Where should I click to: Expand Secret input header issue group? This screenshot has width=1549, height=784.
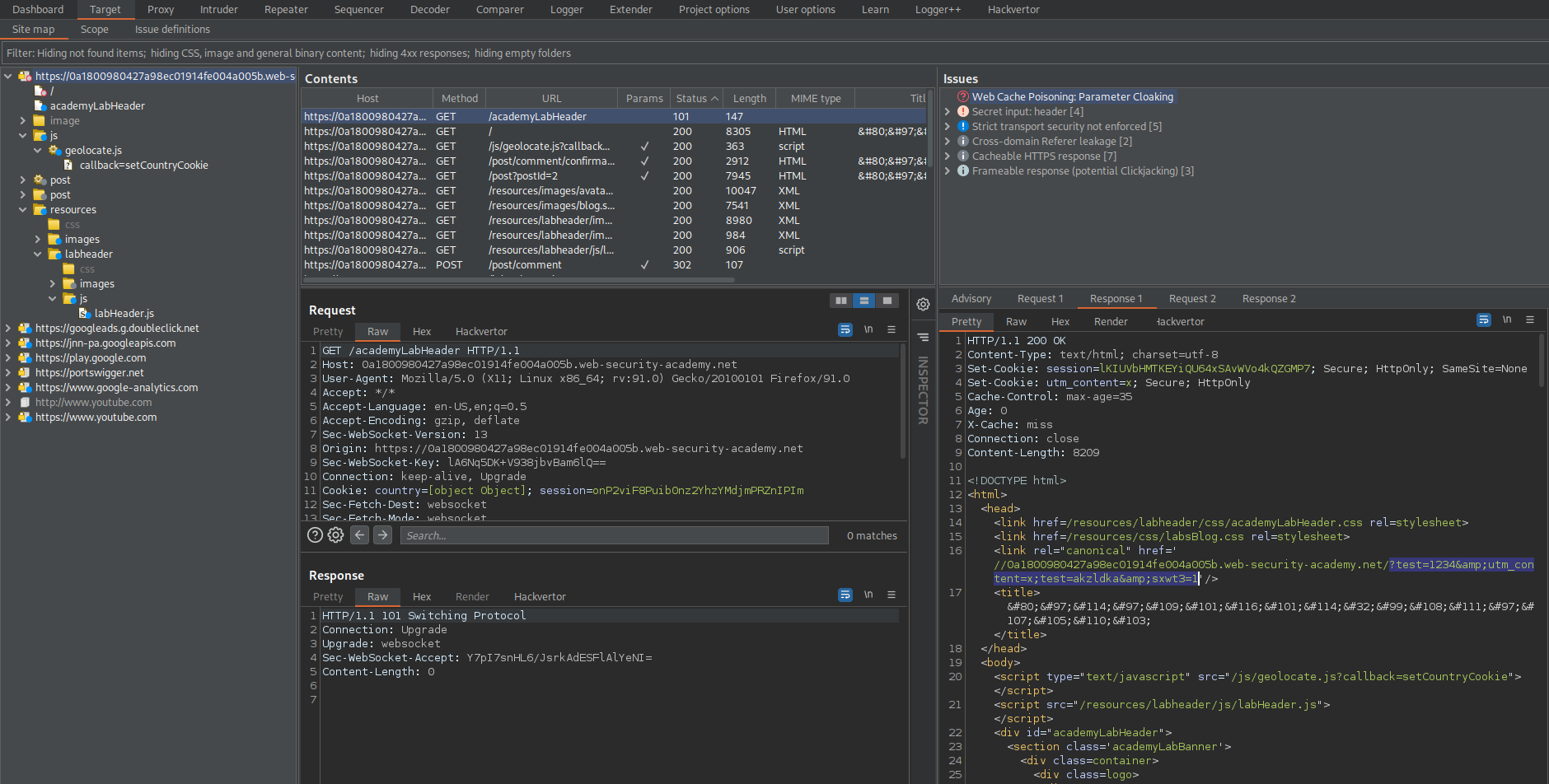click(948, 112)
